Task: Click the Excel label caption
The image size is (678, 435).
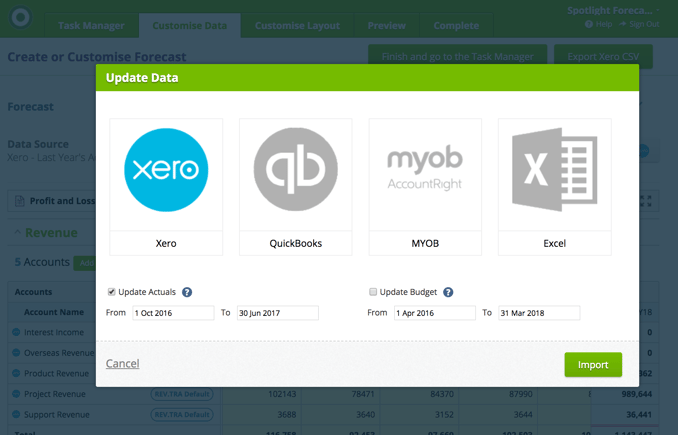Action: [x=555, y=243]
